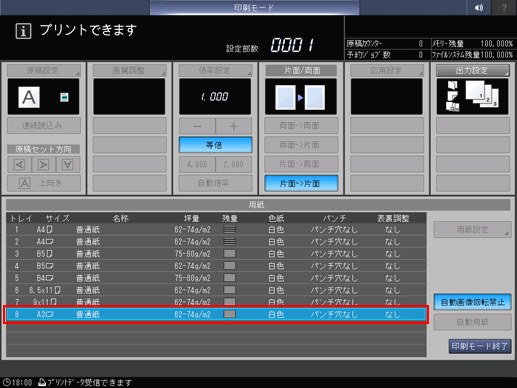Select the left-facing original direction icon

(x=20, y=164)
